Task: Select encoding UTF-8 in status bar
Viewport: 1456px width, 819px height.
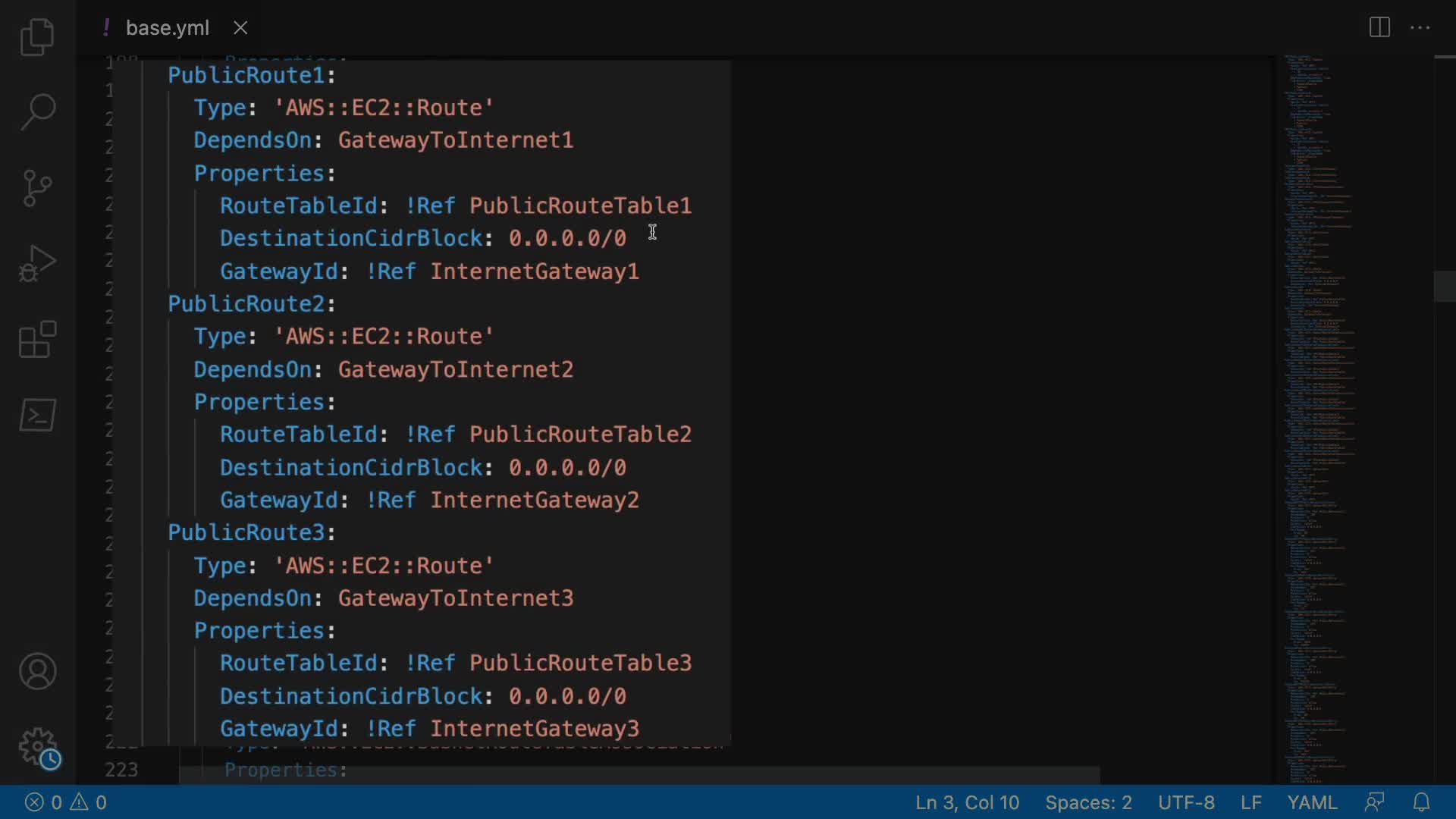Action: pyautogui.click(x=1186, y=802)
